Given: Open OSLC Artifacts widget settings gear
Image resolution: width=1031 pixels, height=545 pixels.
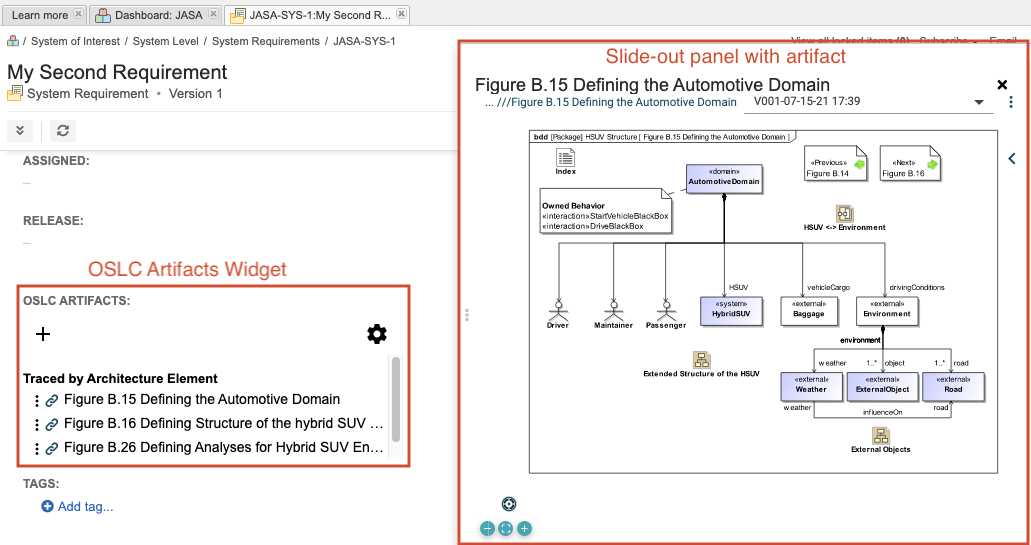Looking at the screenshot, I should point(377,334).
